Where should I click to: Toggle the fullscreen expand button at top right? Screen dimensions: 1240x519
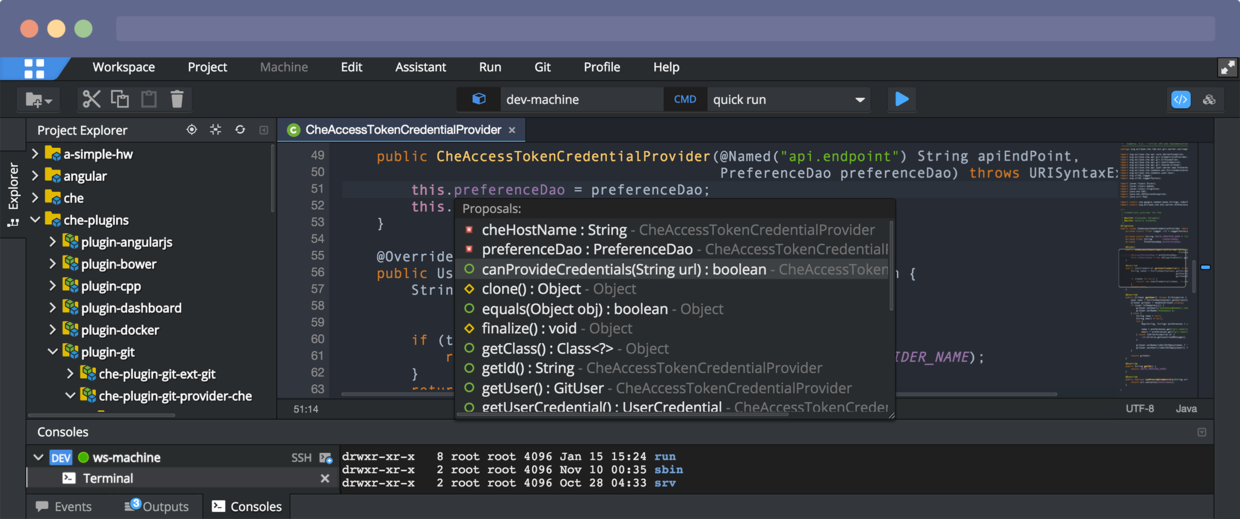pos(1227,67)
